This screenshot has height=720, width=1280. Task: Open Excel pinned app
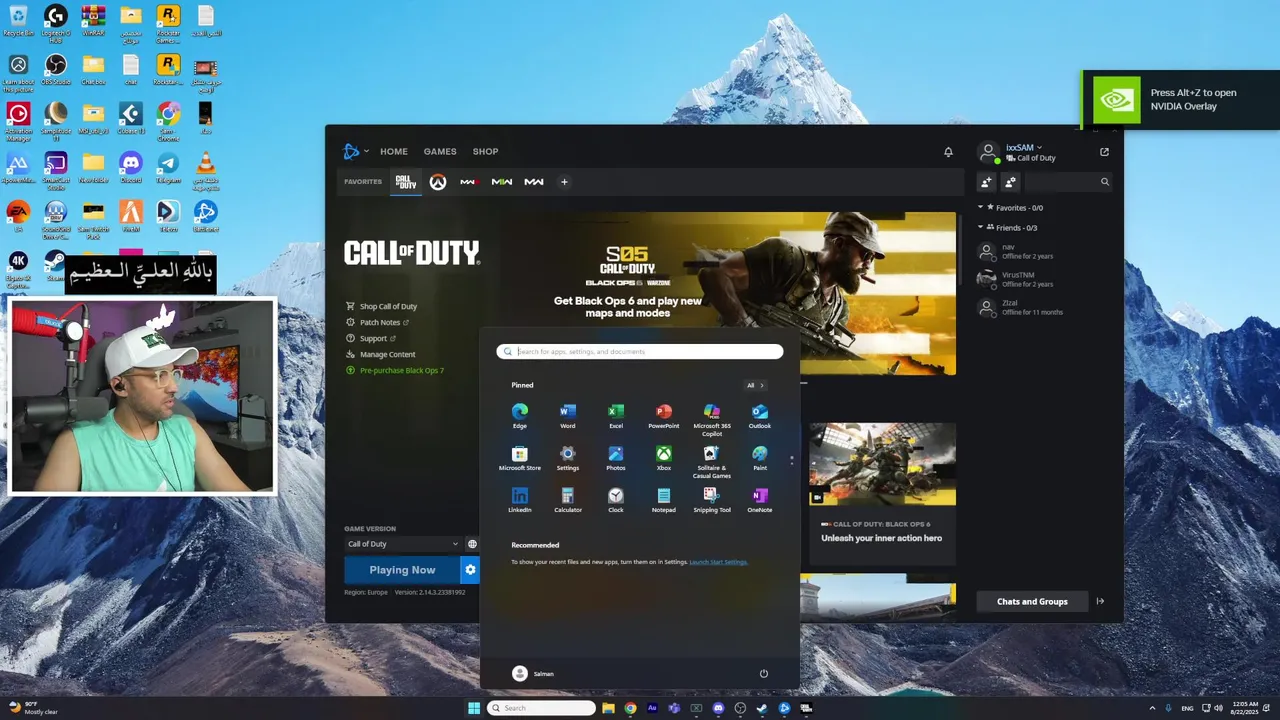(x=616, y=416)
